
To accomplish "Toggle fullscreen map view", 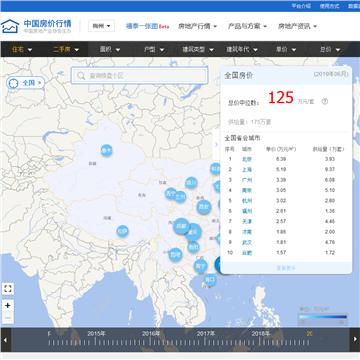I will (x=8, y=289).
